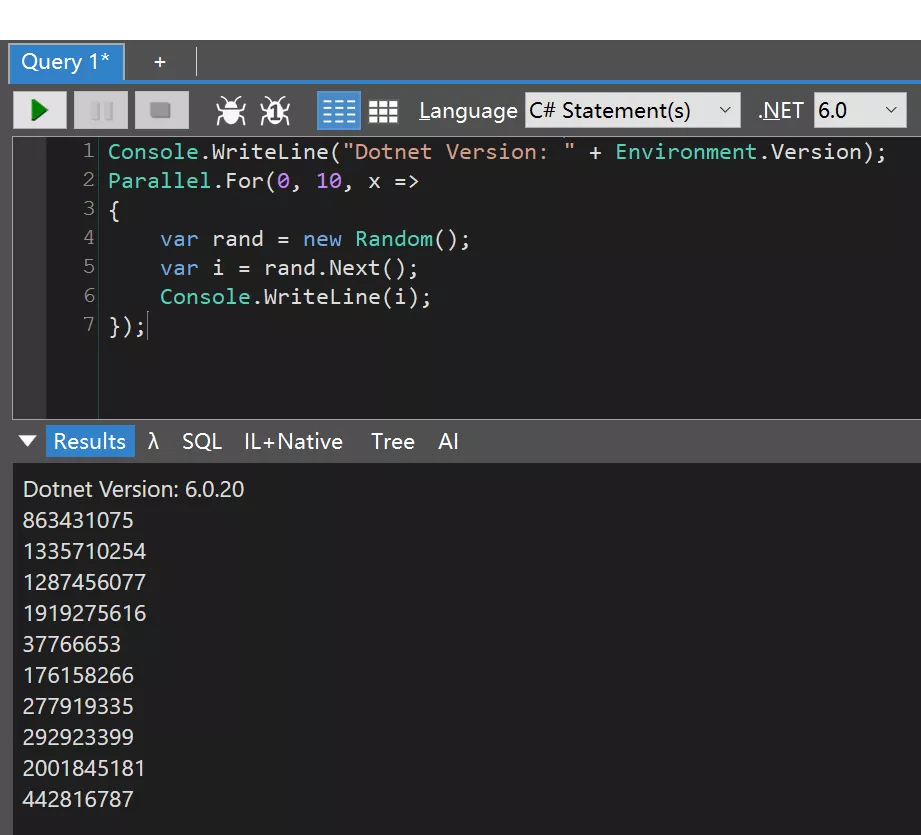
Task: Toggle the bug icon with number 1
Action: coord(275,110)
